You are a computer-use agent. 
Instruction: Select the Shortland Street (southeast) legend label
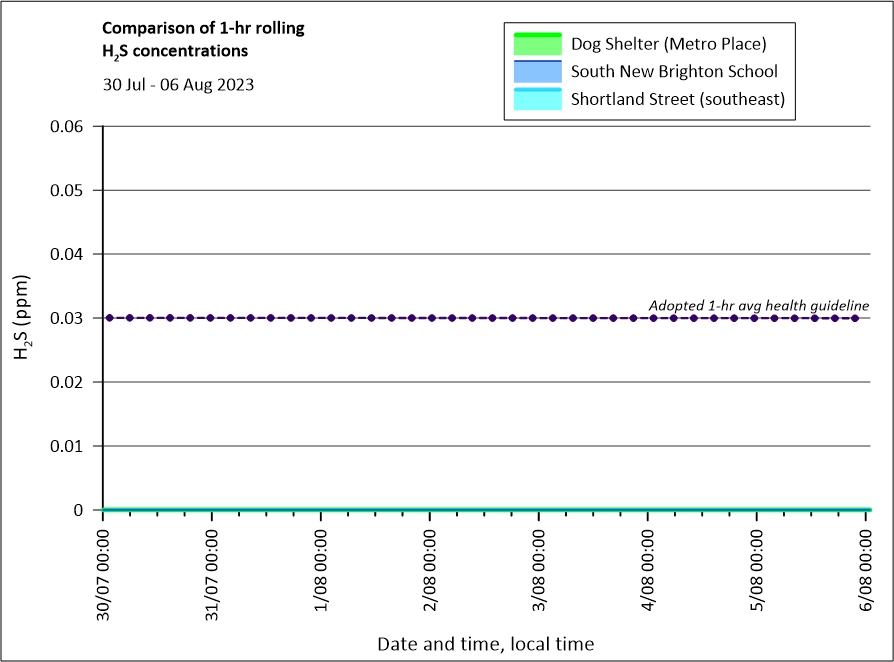(x=677, y=99)
